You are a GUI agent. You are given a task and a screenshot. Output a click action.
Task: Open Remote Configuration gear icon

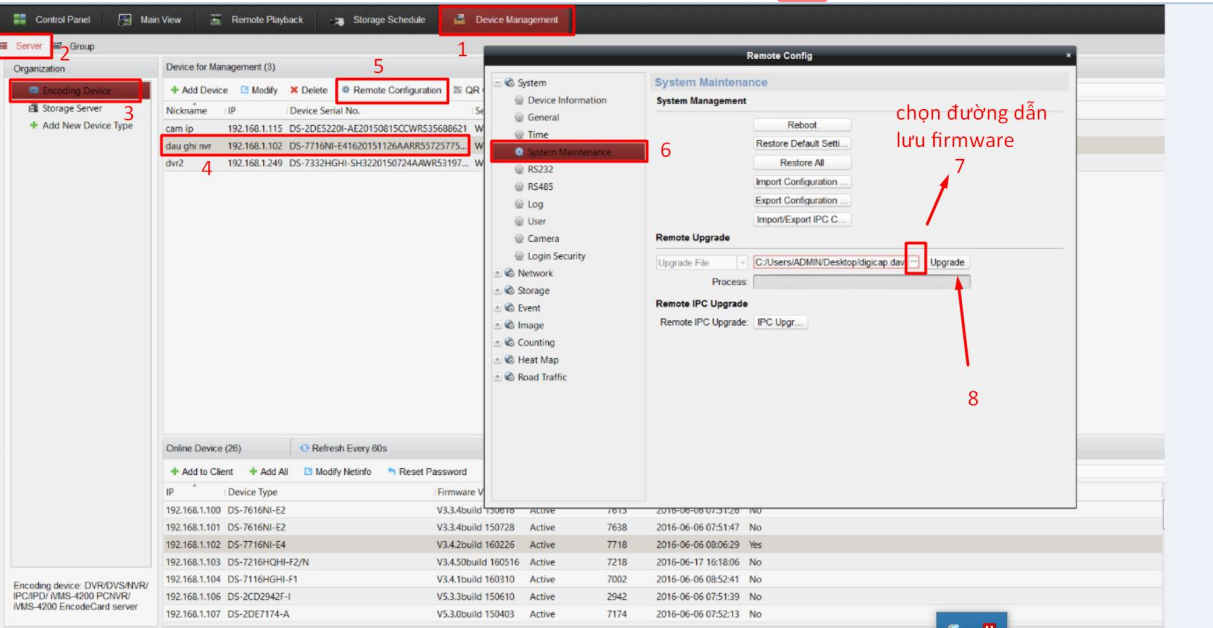pyautogui.click(x=346, y=90)
